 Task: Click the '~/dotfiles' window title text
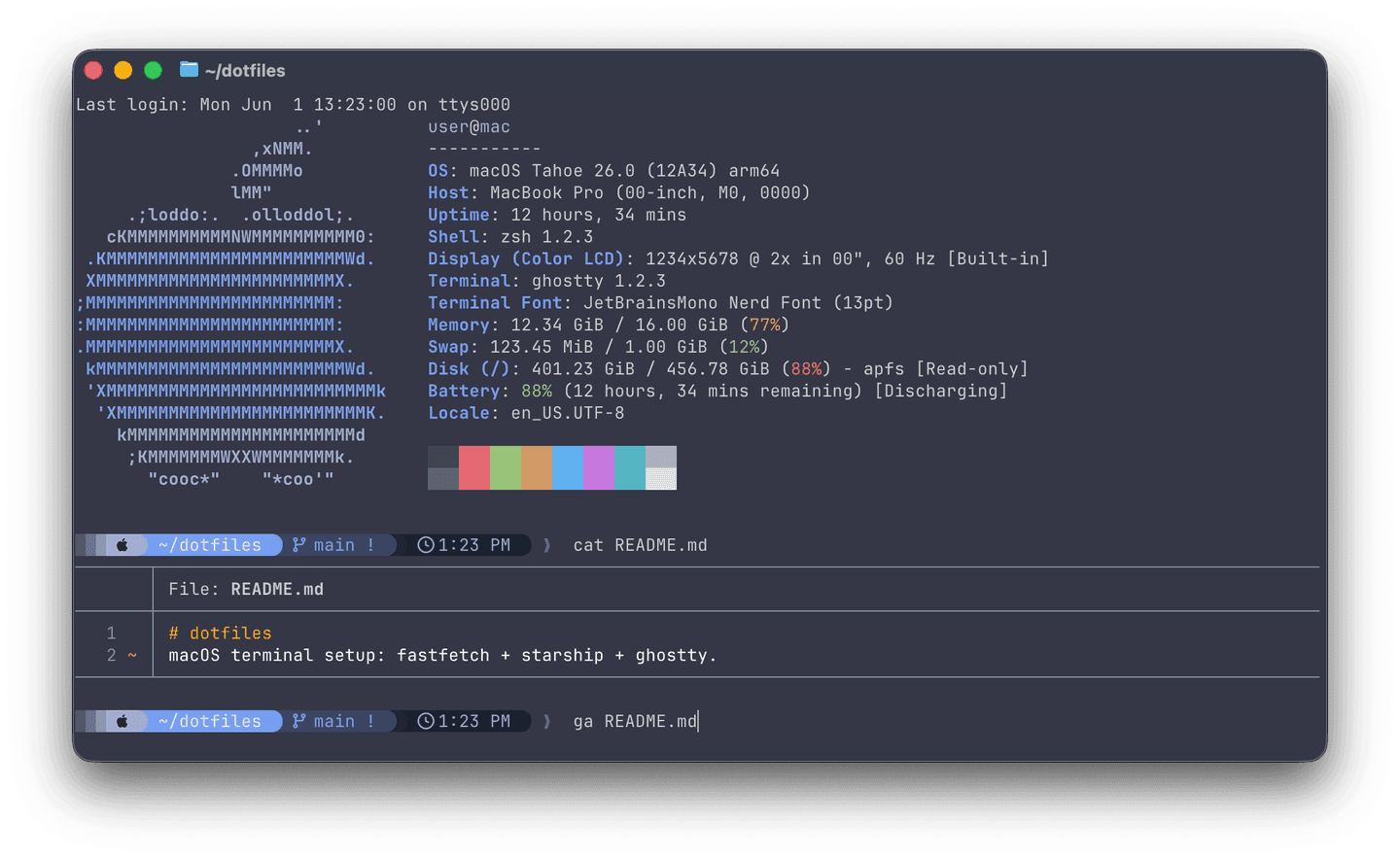[x=245, y=70]
